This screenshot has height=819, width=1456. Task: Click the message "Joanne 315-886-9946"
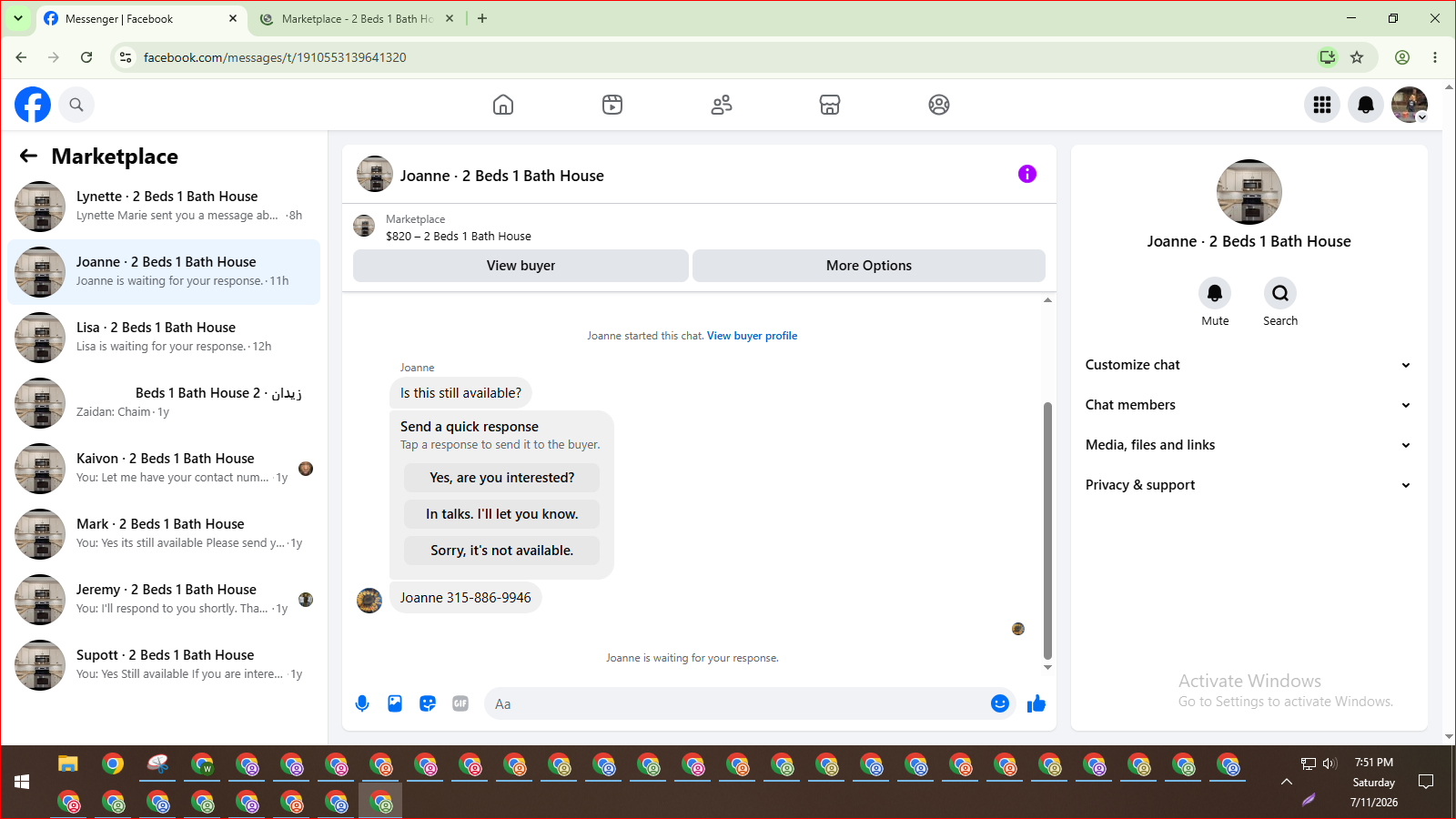click(x=465, y=598)
